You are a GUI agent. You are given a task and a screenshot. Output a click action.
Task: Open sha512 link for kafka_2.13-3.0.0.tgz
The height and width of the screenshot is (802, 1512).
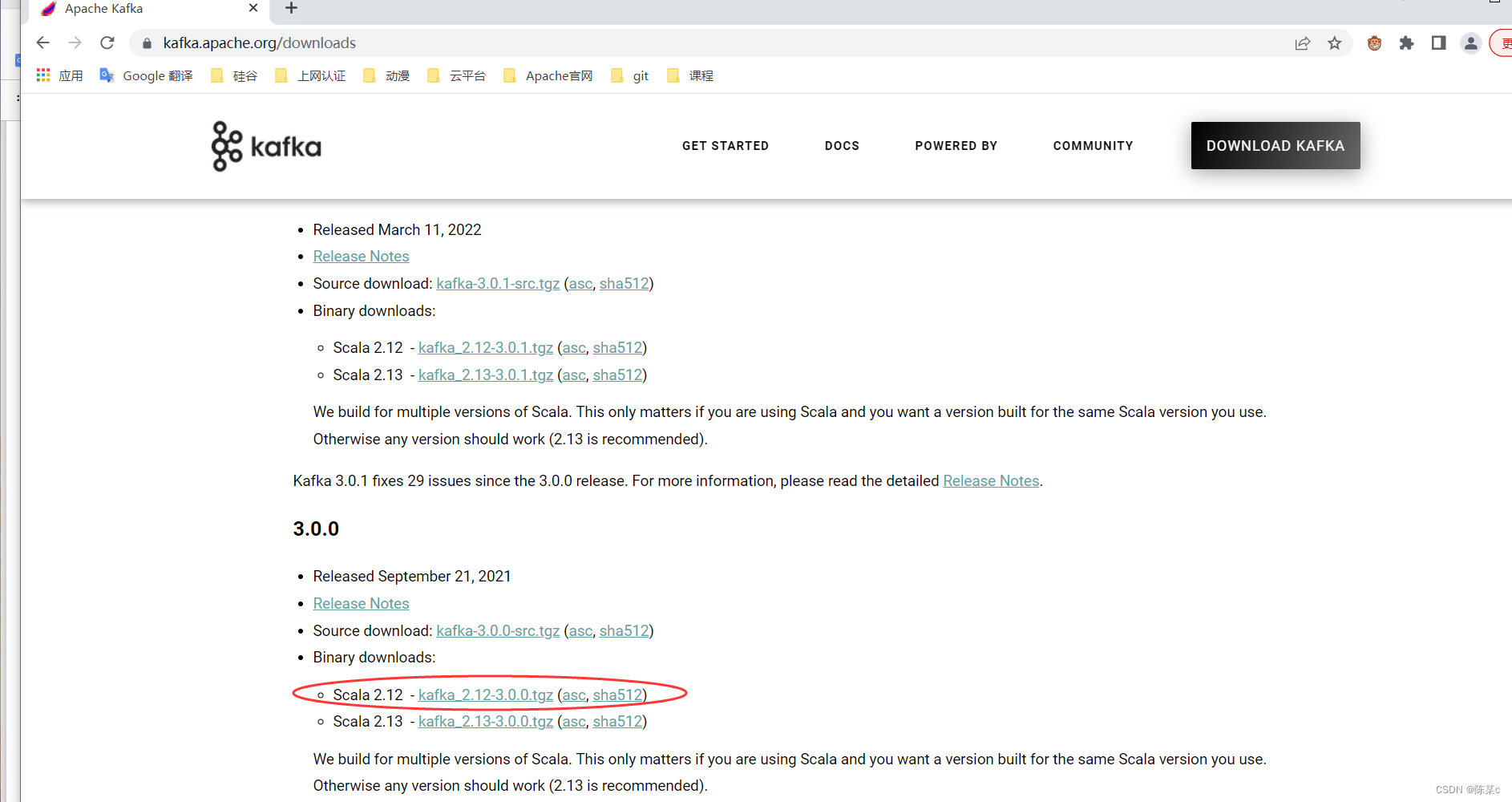tap(617, 722)
